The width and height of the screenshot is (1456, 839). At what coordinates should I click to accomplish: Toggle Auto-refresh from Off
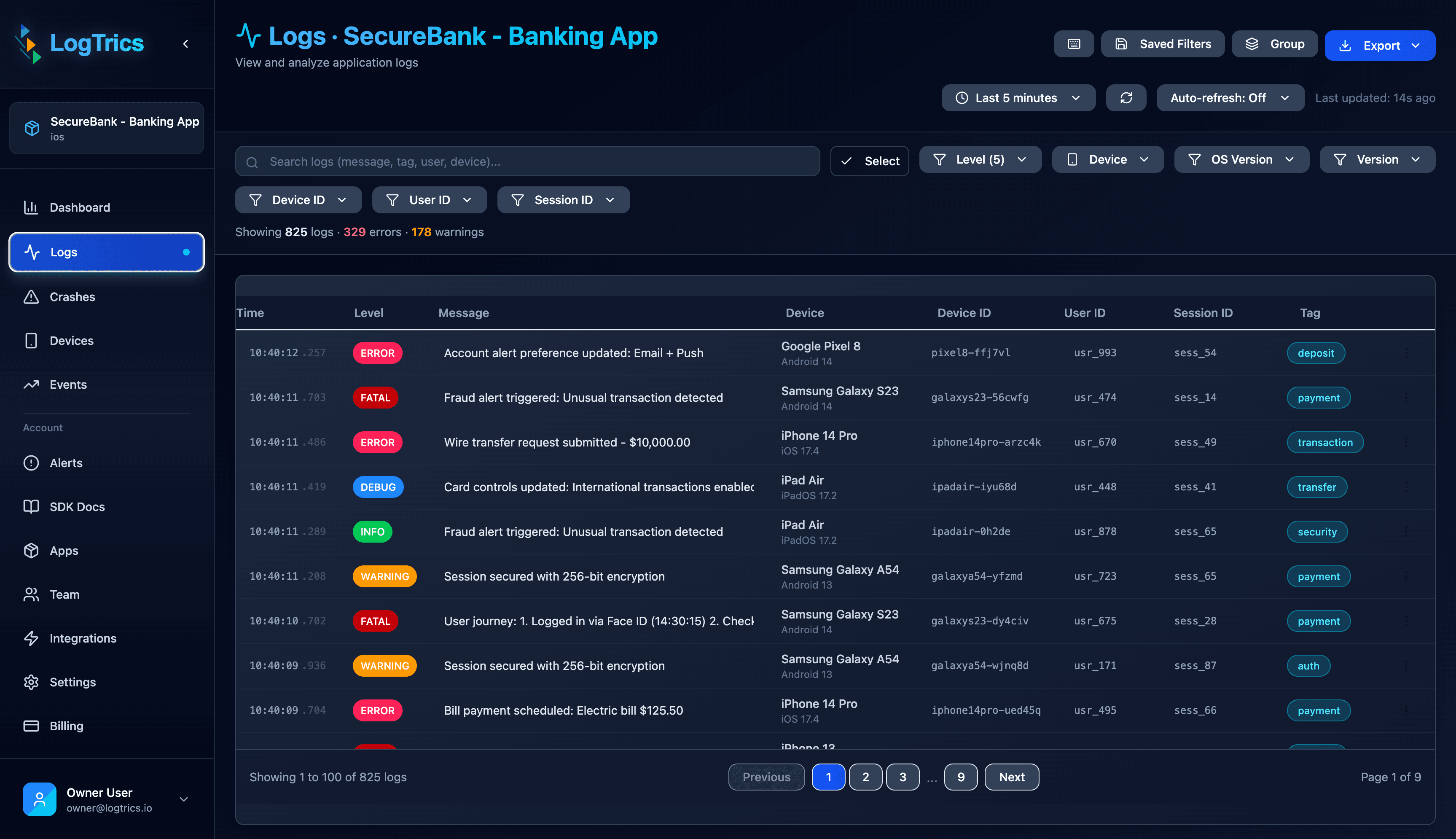(x=1230, y=97)
